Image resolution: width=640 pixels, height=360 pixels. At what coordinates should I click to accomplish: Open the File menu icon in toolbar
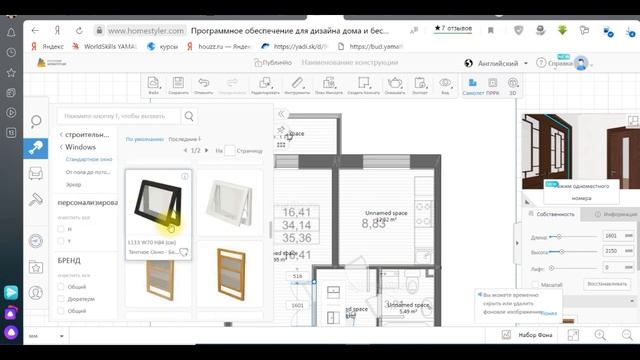153,85
